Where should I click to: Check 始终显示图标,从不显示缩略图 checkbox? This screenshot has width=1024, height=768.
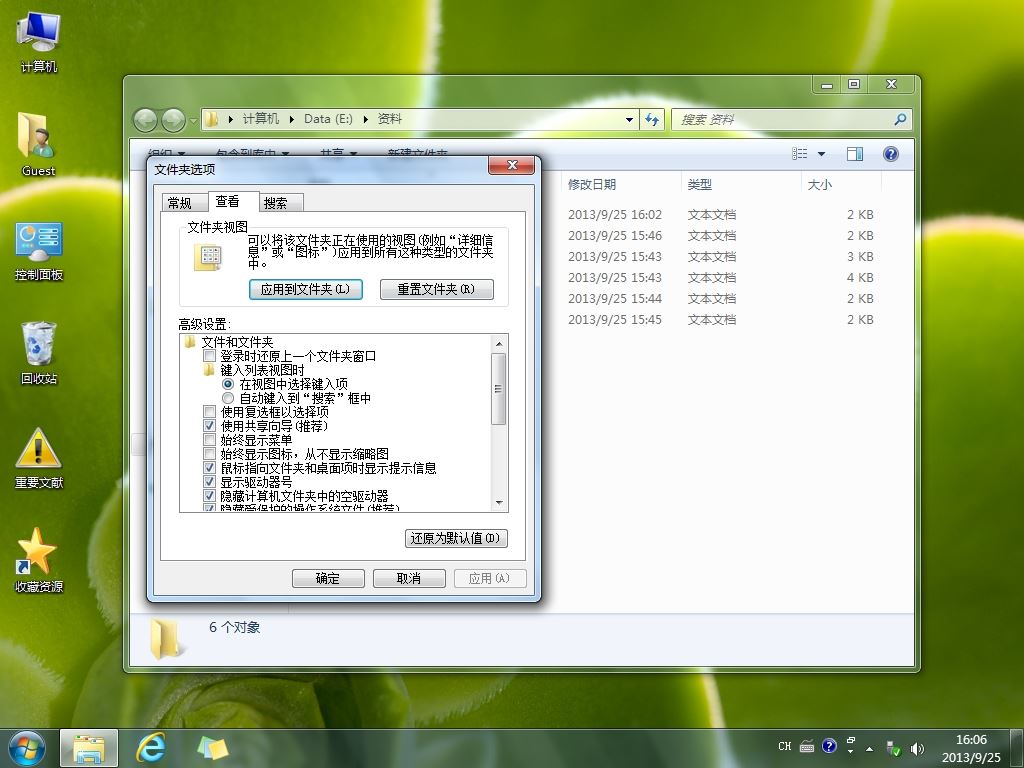pos(209,454)
